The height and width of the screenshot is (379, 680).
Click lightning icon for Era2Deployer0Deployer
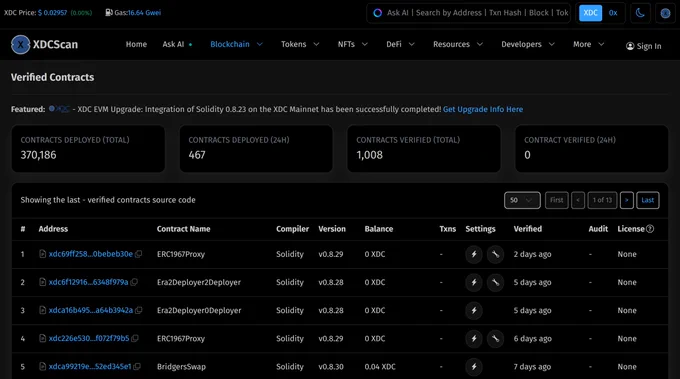pyautogui.click(x=474, y=310)
